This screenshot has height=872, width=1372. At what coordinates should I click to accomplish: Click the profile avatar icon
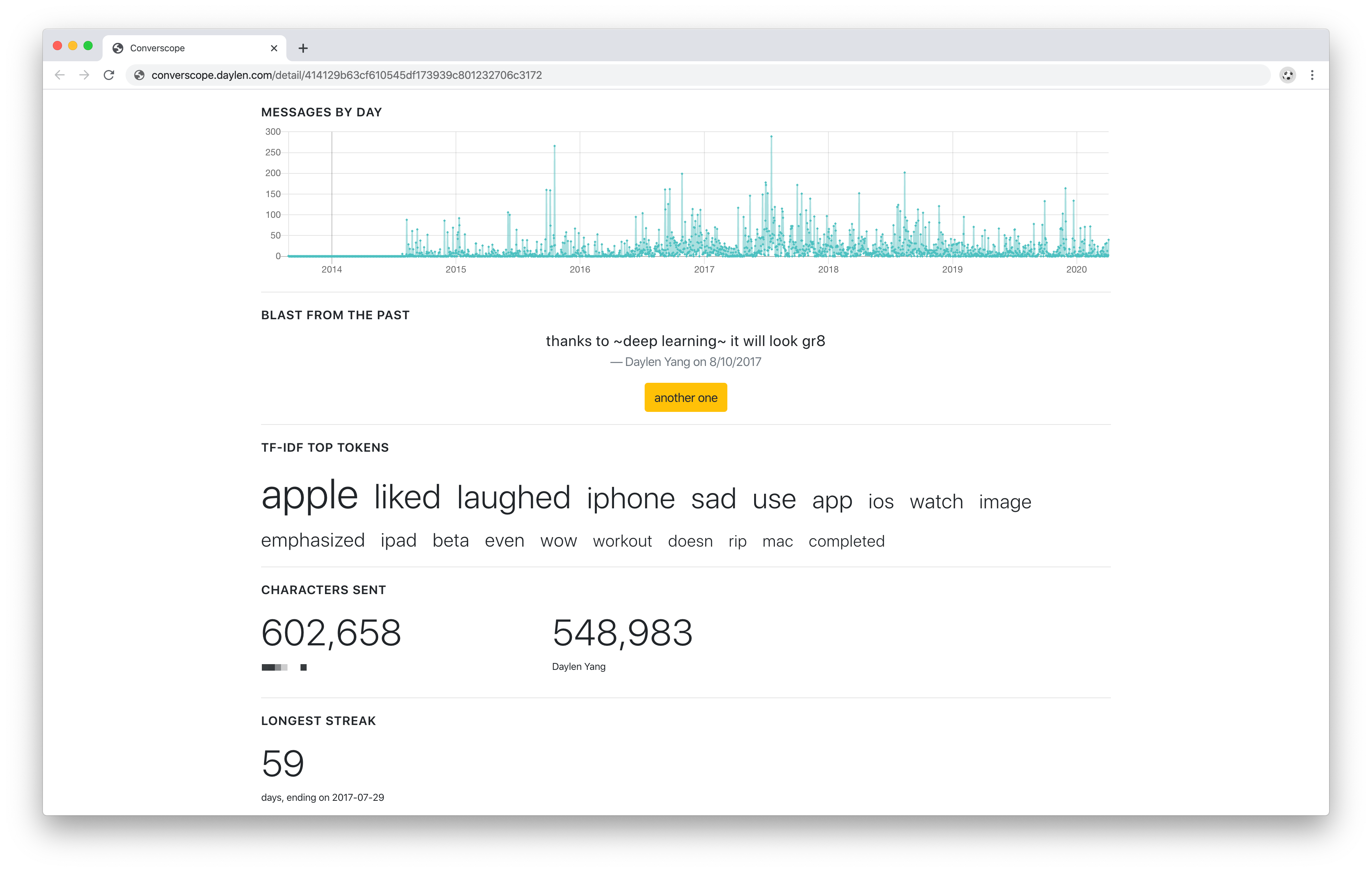(1288, 75)
